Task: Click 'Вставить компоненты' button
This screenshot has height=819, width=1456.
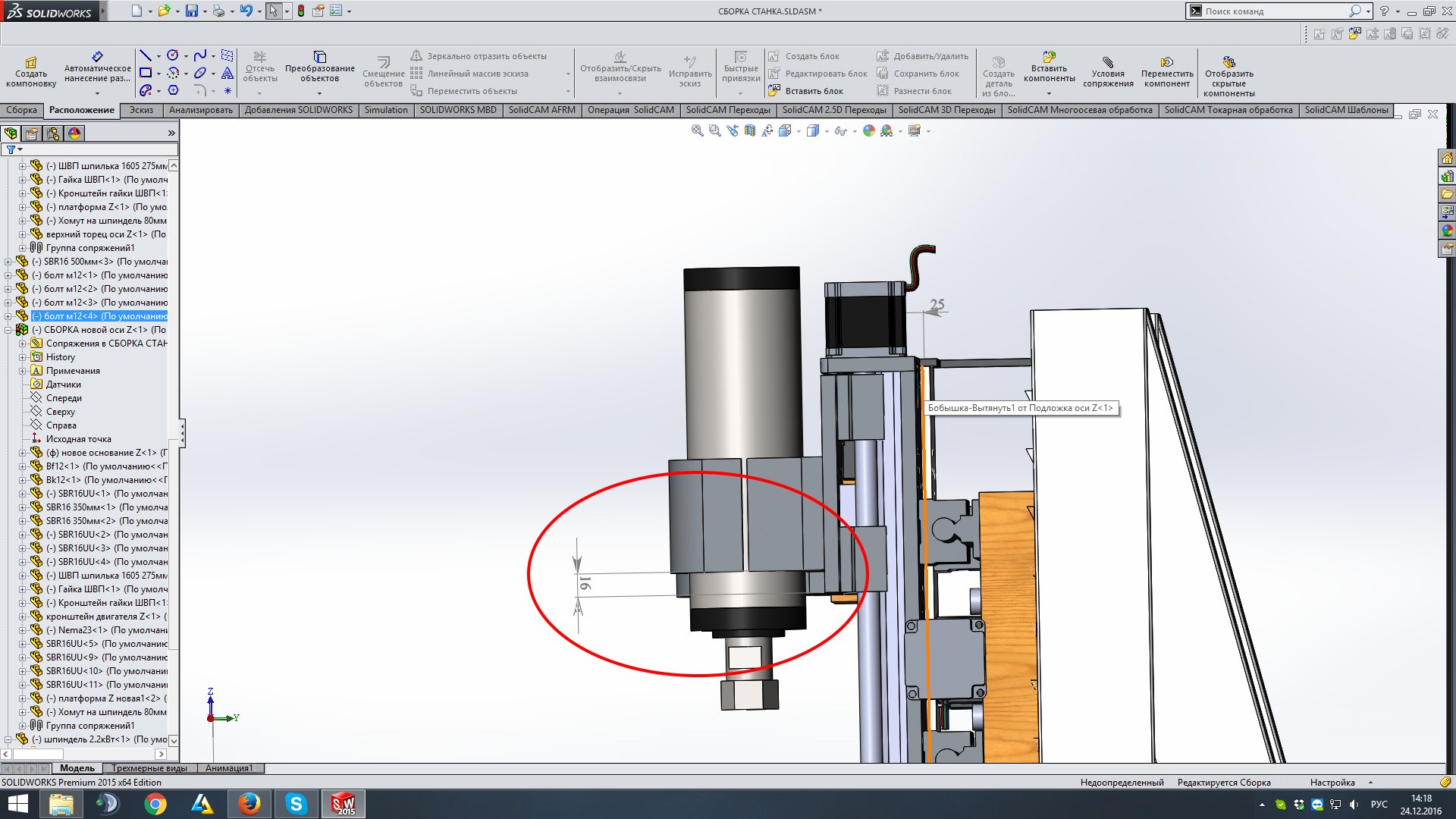Action: click(1049, 68)
